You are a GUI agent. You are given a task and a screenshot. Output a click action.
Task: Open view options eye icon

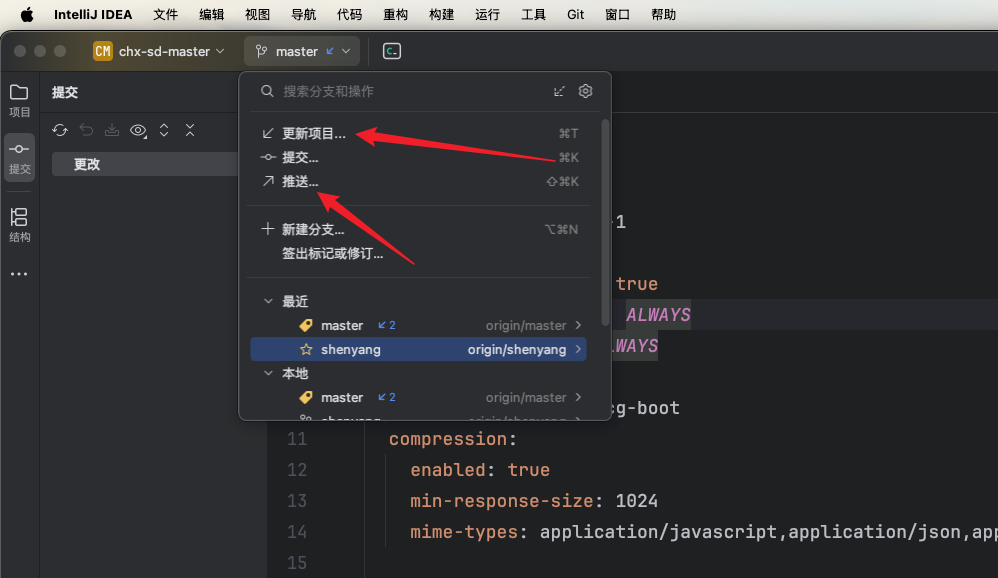138,130
